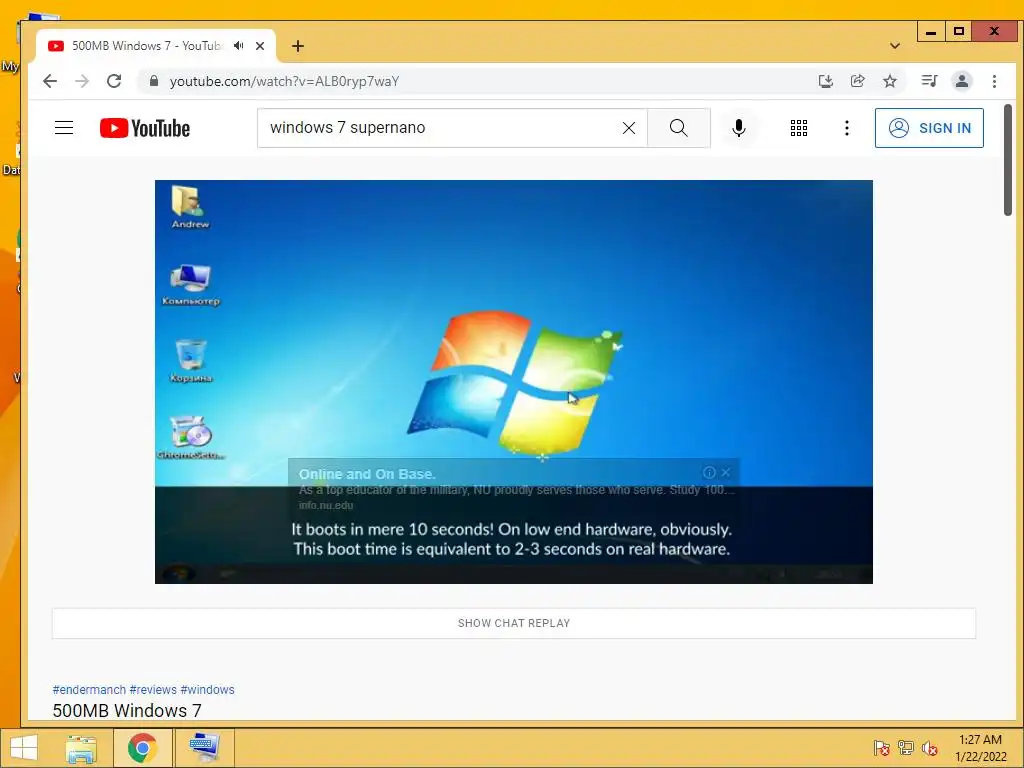Viewport: 1024px width, 768px height.
Task: Click the SIGN IN button
Action: pos(929,128)
